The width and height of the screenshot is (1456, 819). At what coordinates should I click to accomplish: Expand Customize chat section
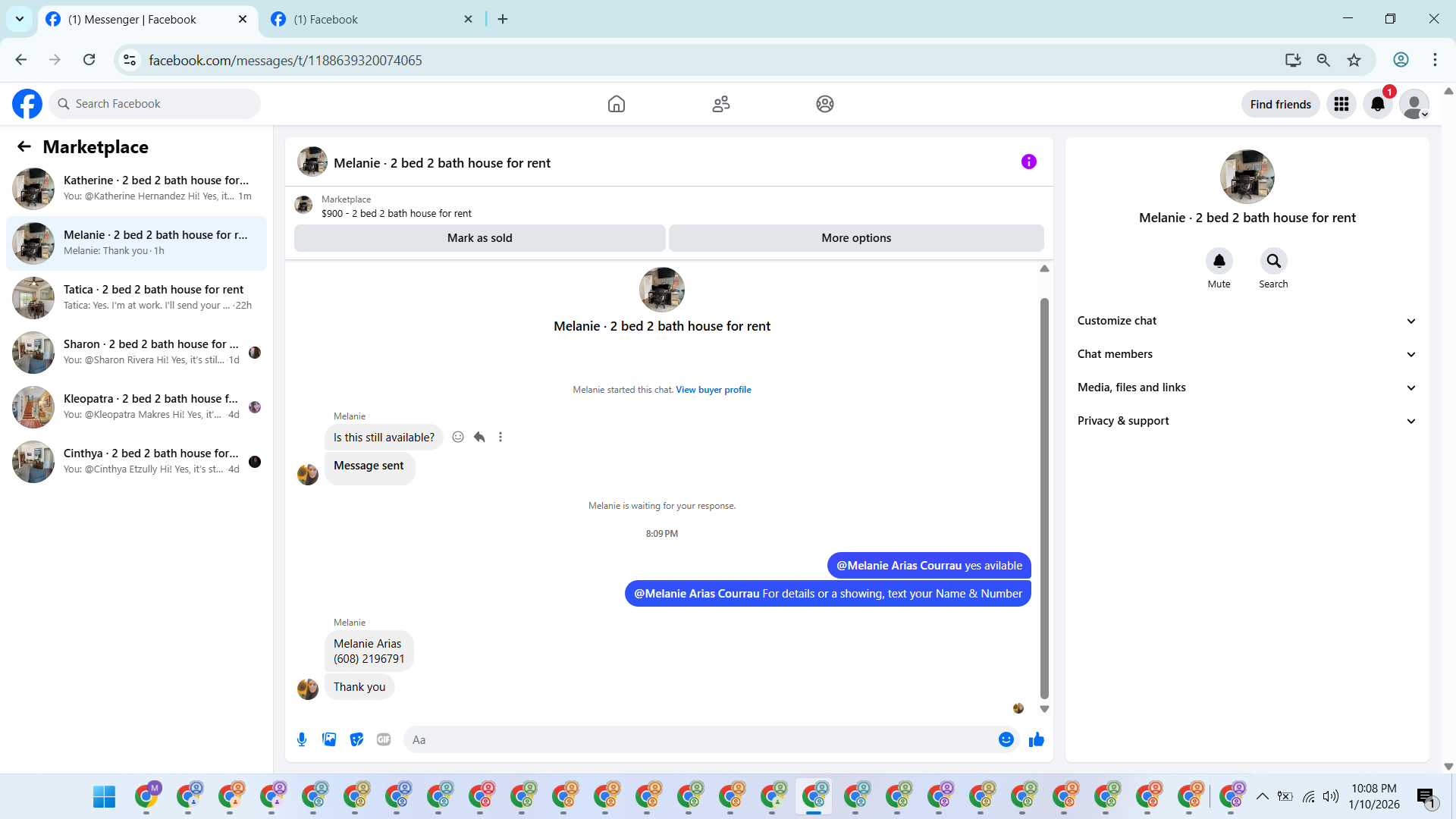(1247, 321)
